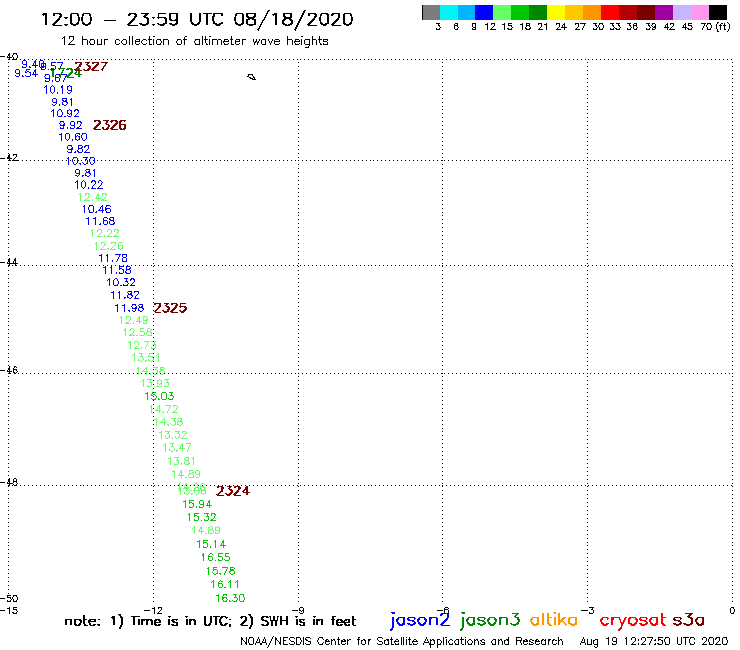Select the black swatch ending the legend

[x=718, y=12]
